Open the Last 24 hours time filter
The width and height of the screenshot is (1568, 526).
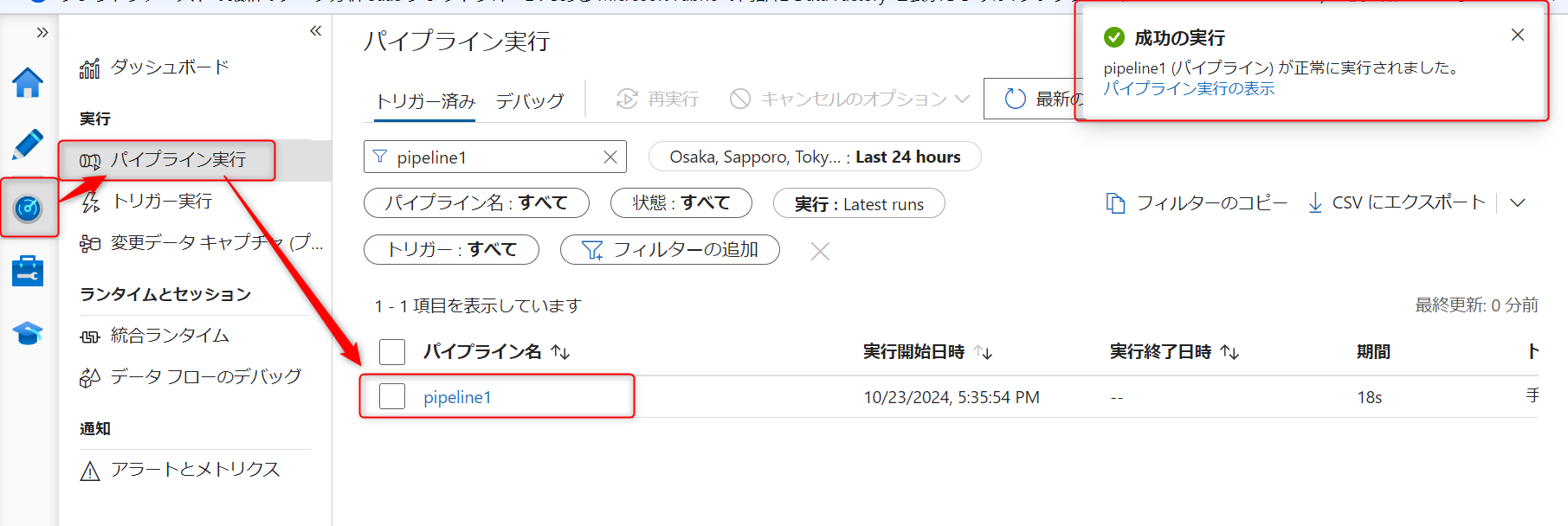pyautogui.click(x=815, y=157)
